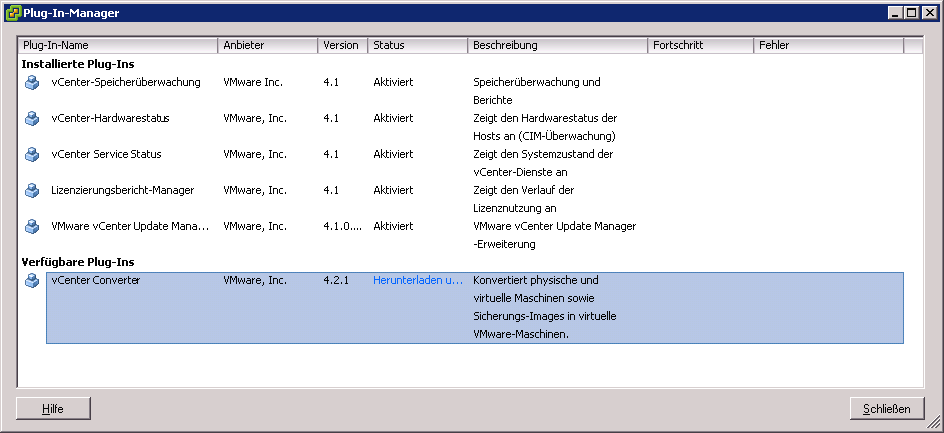Sort by the Status column header
This screenshot has height=433, width=944.
tap(417, 46)
